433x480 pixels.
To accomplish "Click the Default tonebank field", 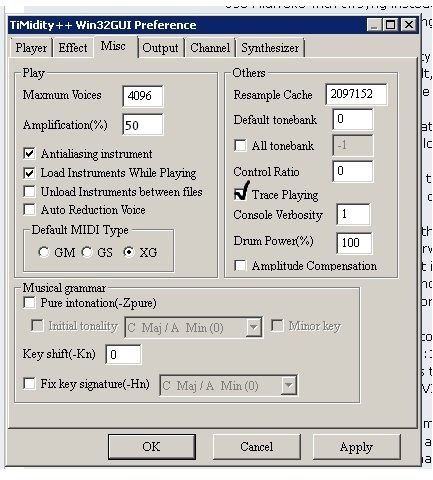I will tap(353, 119).
